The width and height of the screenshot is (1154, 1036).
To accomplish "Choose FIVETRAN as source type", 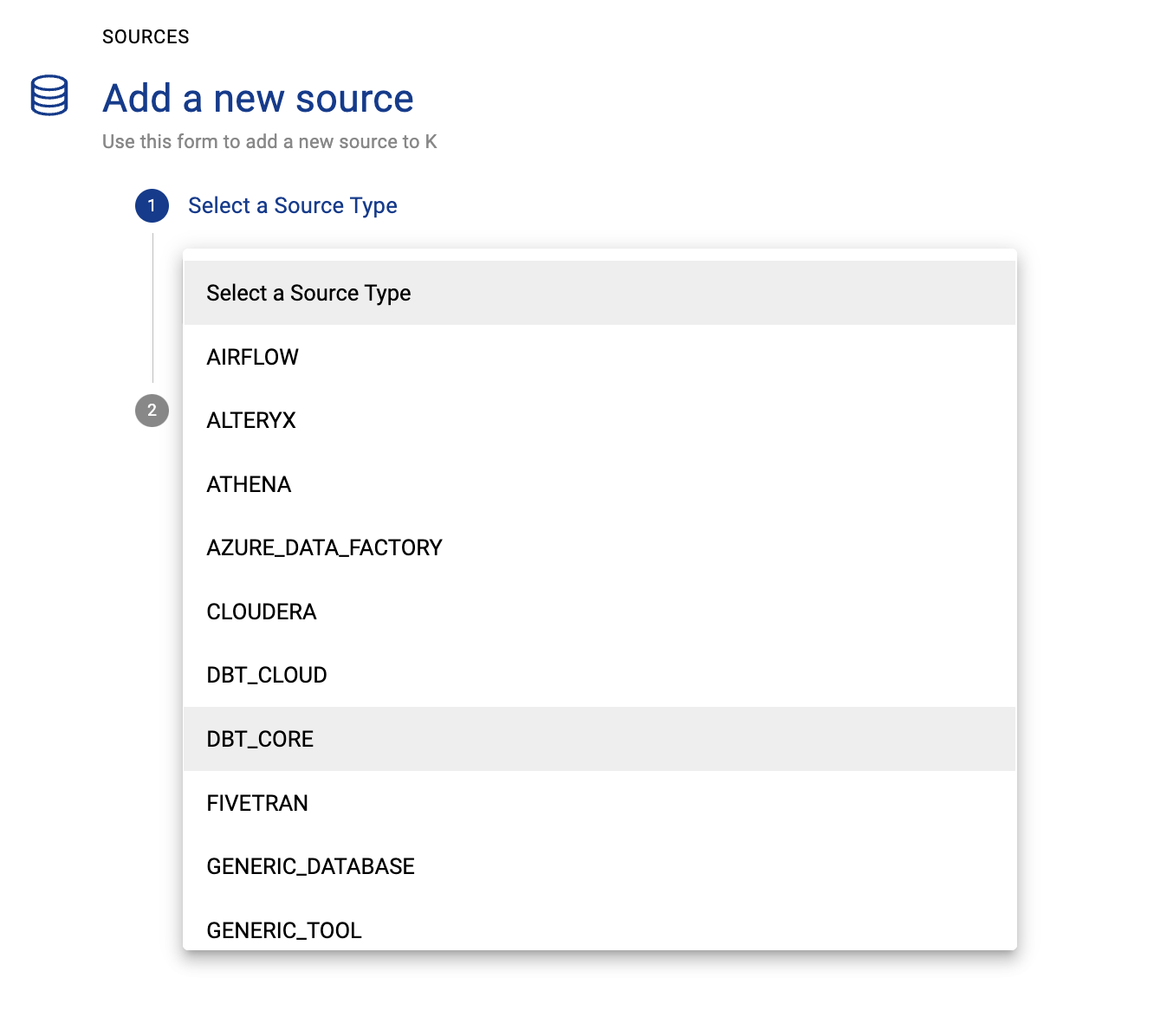I will click(257, 803).
